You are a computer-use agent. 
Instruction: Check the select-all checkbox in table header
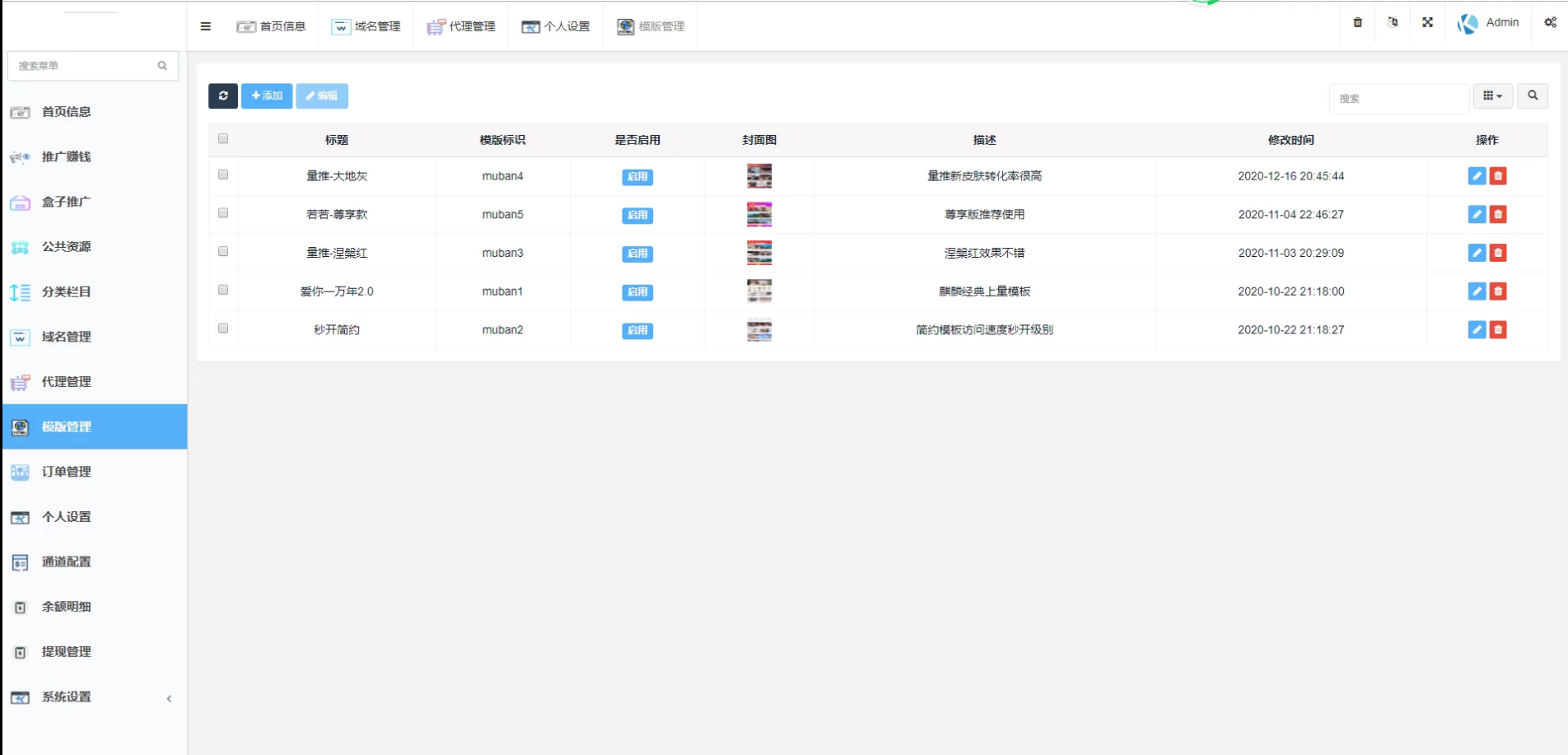[x=223, y=139]
